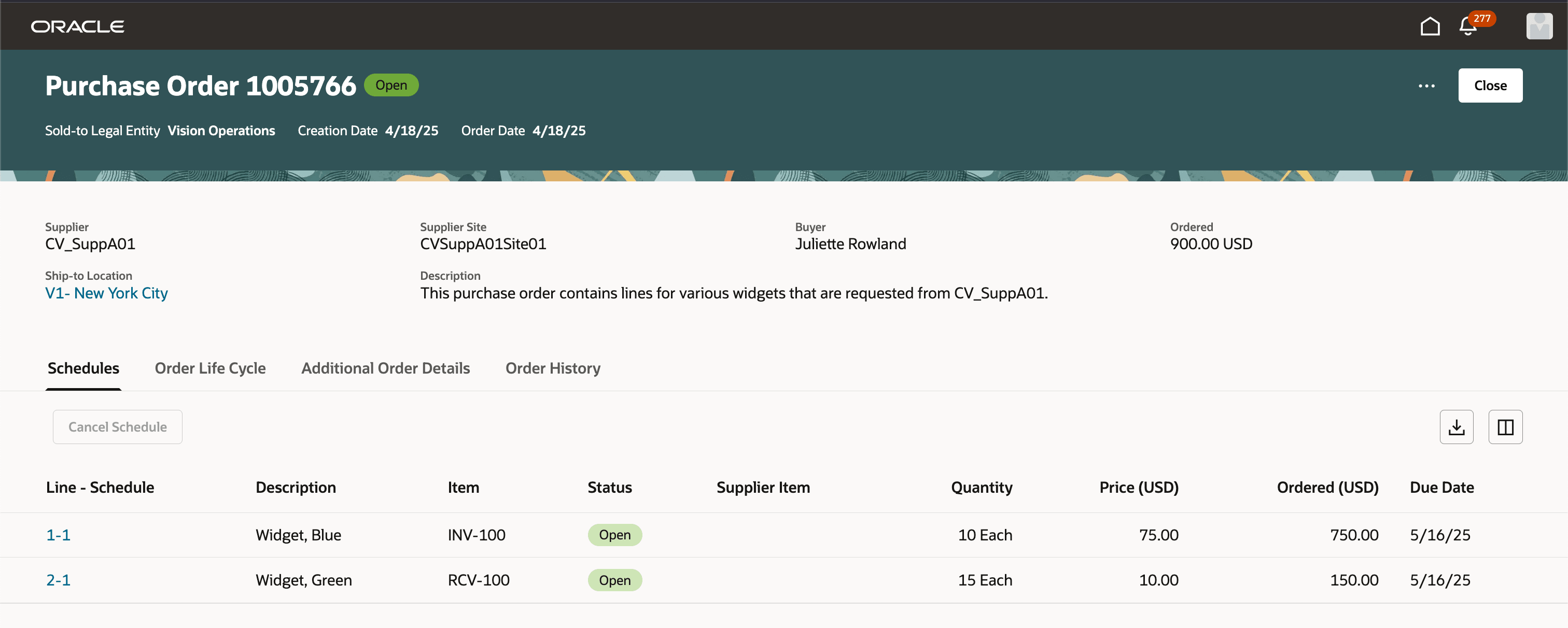The height and width of the screenshot is (628, 1568).
Task: Click the Cancel Schedule button
Action: click(x=118, y=426)
